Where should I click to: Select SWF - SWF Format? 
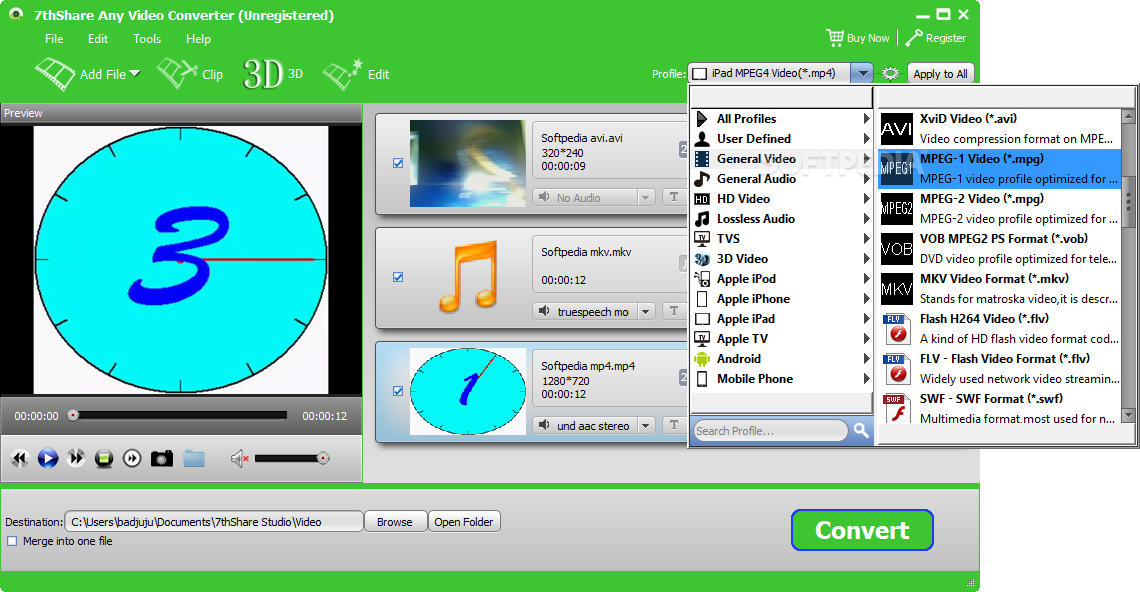pos(999,409)
